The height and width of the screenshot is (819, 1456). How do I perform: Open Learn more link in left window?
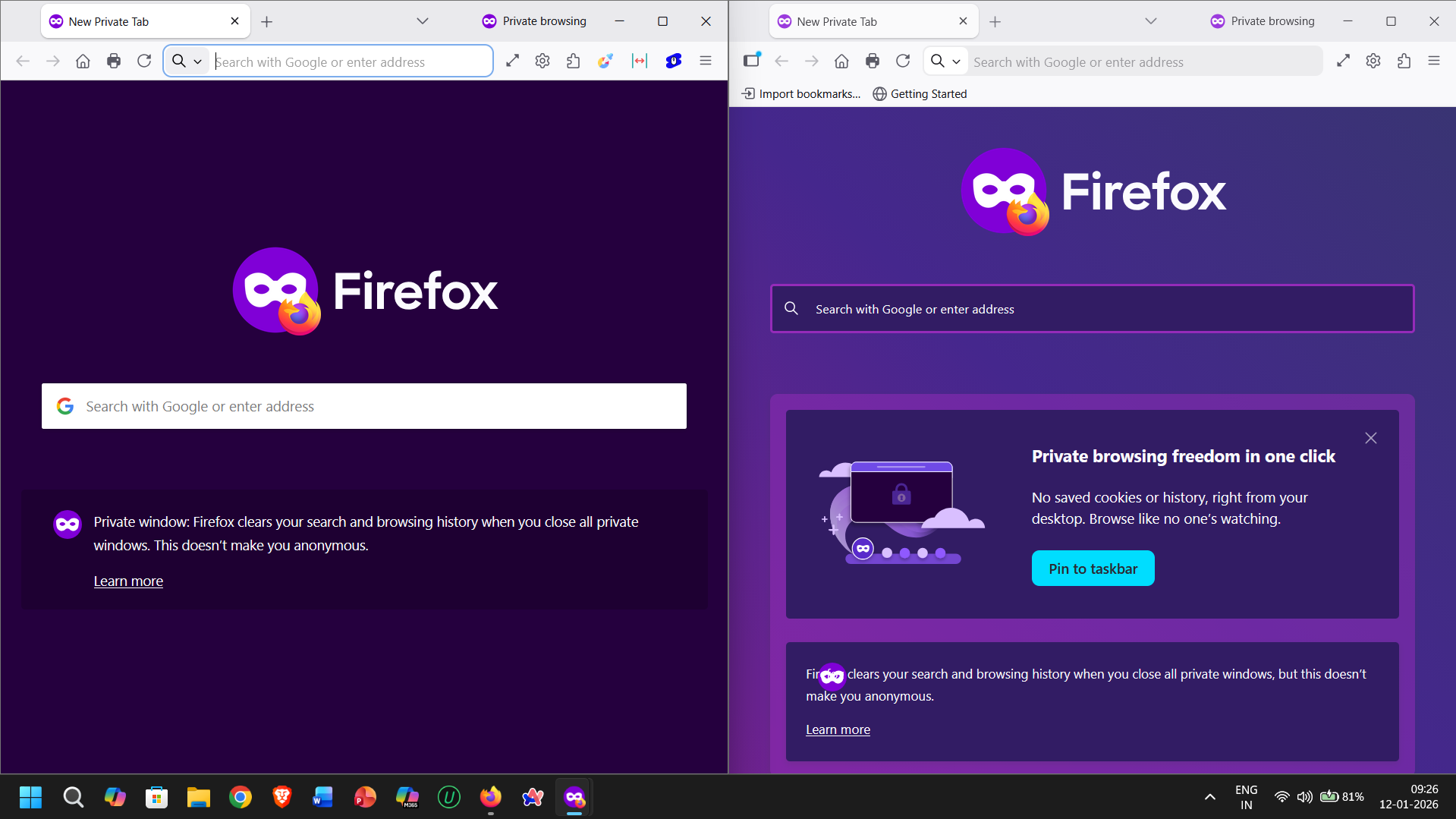tap(128, 581)
